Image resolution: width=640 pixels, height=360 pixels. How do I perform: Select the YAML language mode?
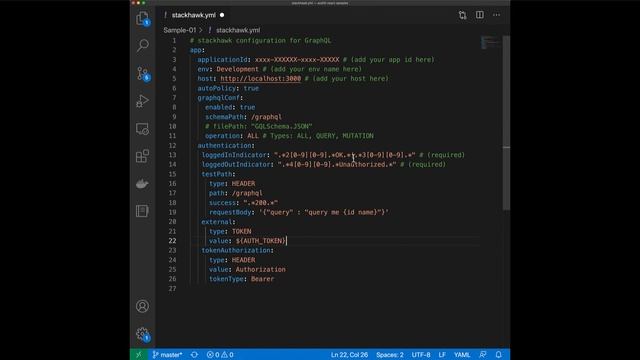[x=462, y=355]
